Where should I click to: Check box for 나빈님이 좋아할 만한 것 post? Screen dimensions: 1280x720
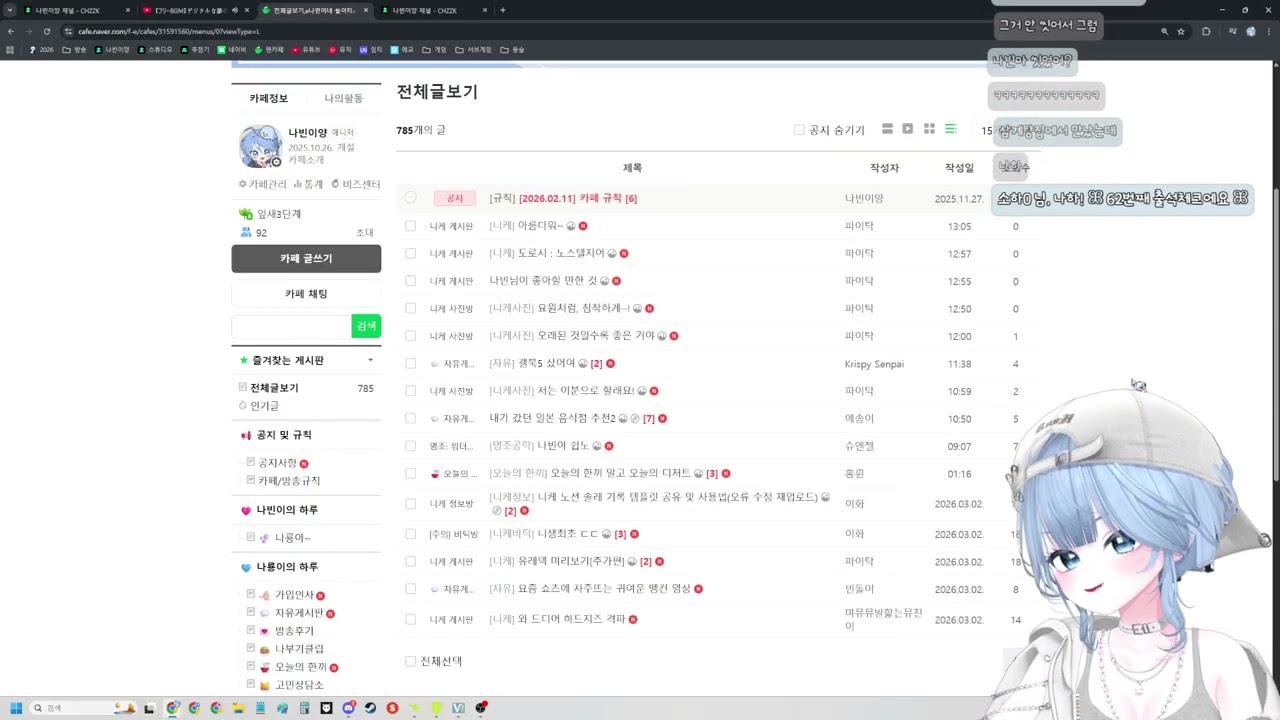tap(410, 281)
